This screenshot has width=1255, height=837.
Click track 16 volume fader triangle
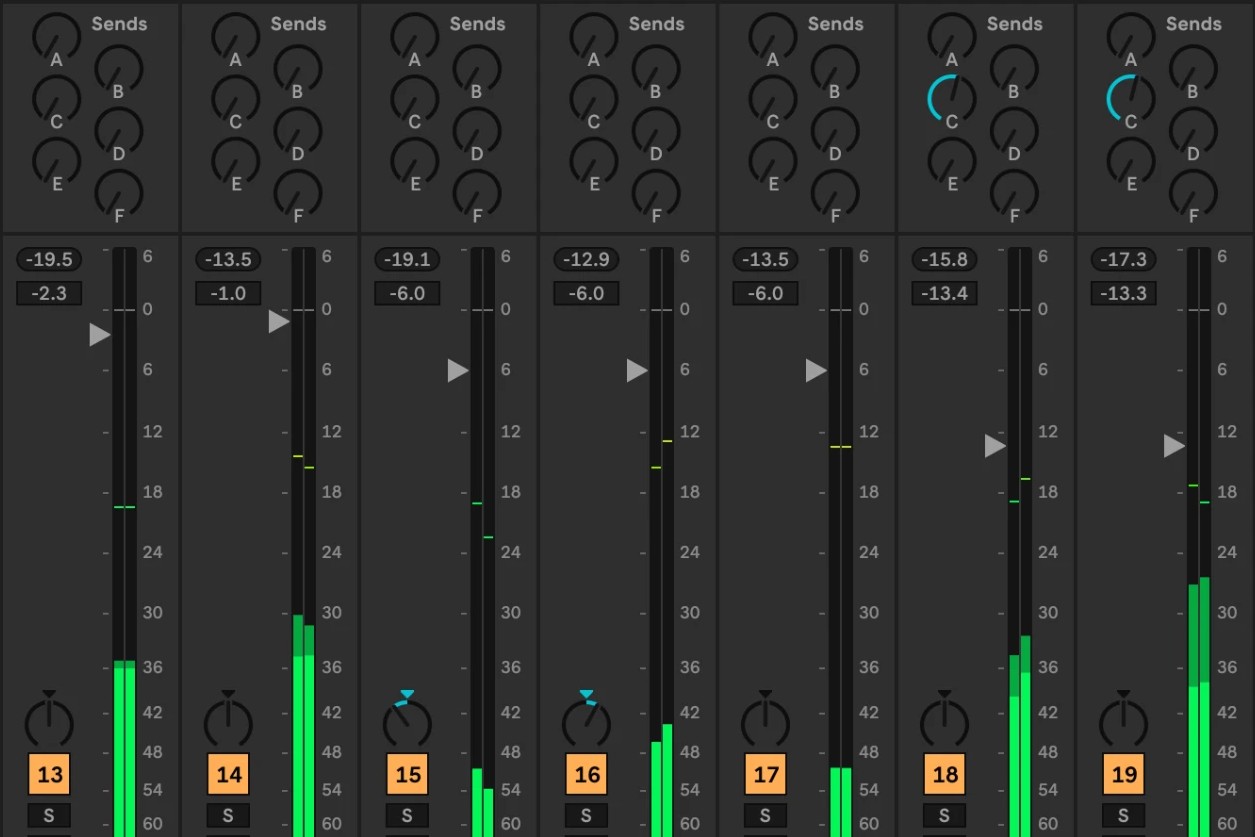click(x=637, y=371)
